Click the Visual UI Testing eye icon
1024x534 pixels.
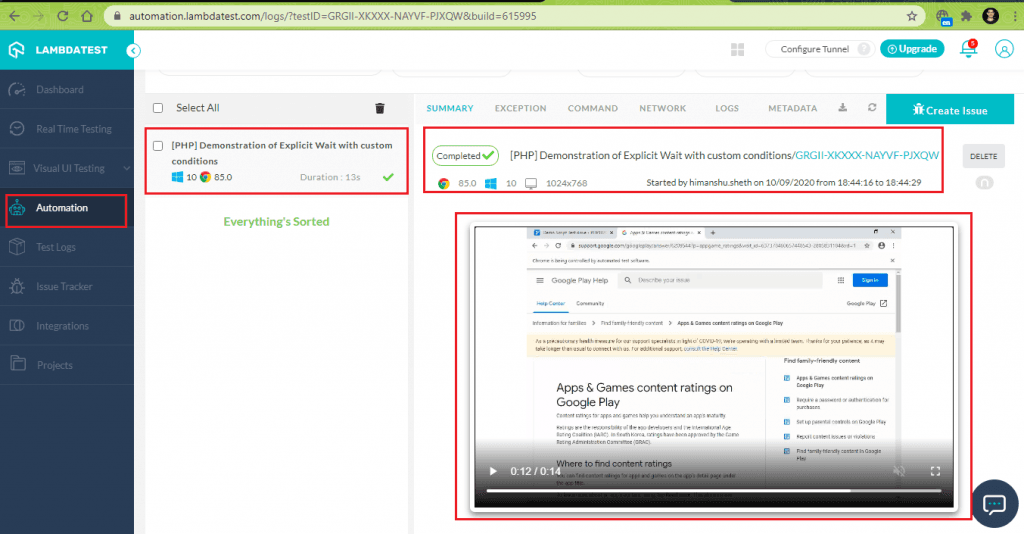[x=17, y=168]
